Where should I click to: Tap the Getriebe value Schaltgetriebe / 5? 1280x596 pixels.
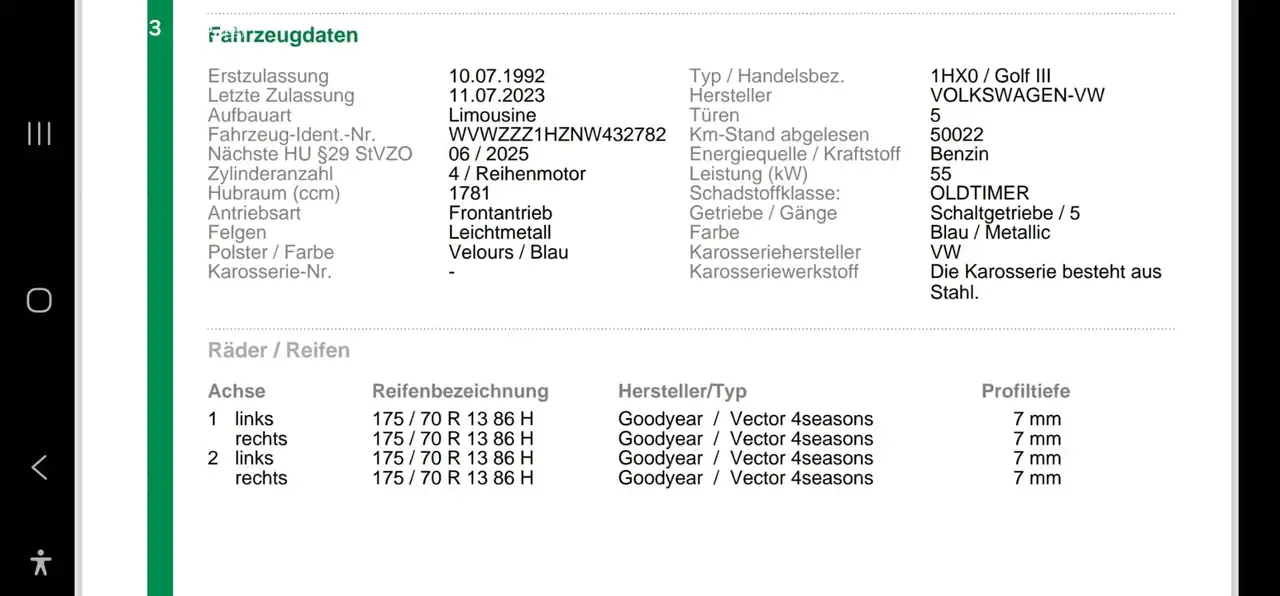[x=1005, y=213]
